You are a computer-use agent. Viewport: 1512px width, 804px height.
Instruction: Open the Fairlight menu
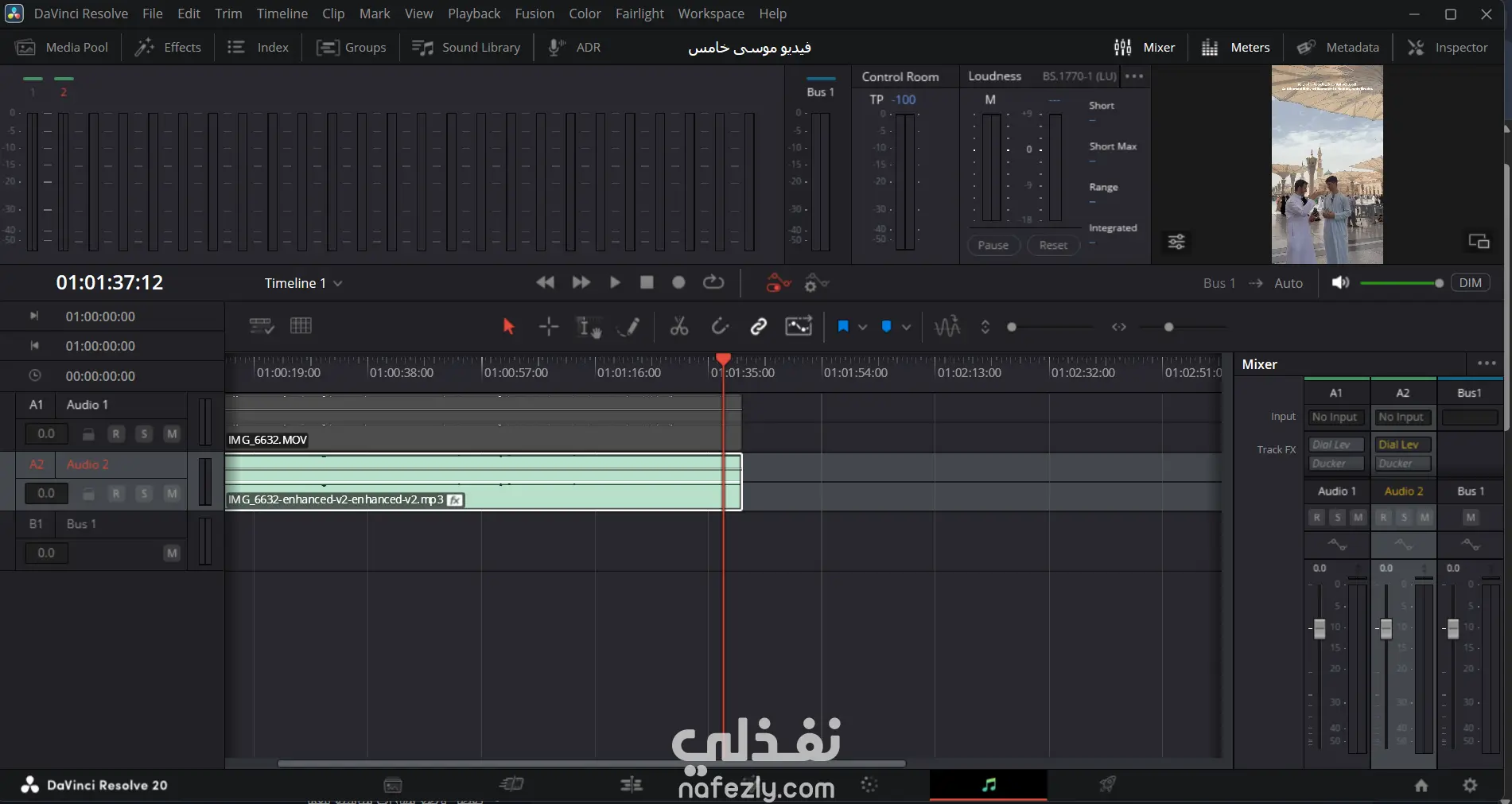pyautogui.click(x=639, y=14)
